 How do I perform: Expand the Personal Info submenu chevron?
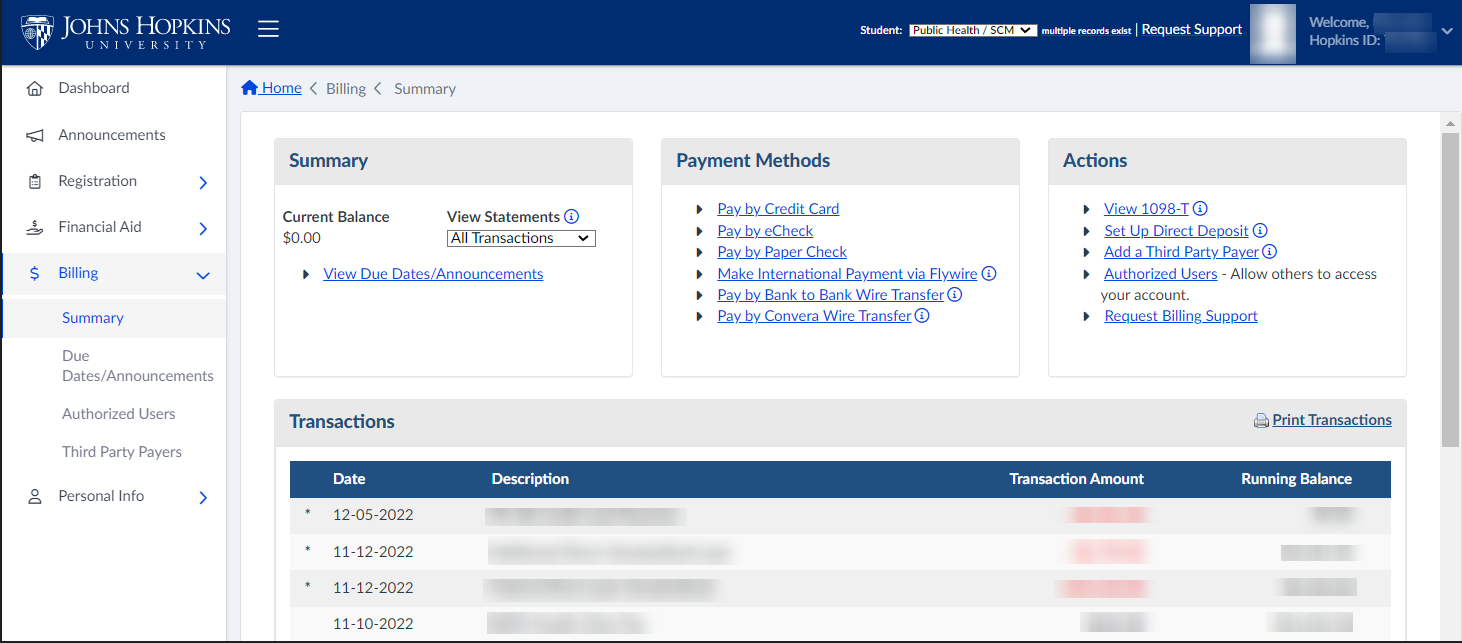[203, 497]
